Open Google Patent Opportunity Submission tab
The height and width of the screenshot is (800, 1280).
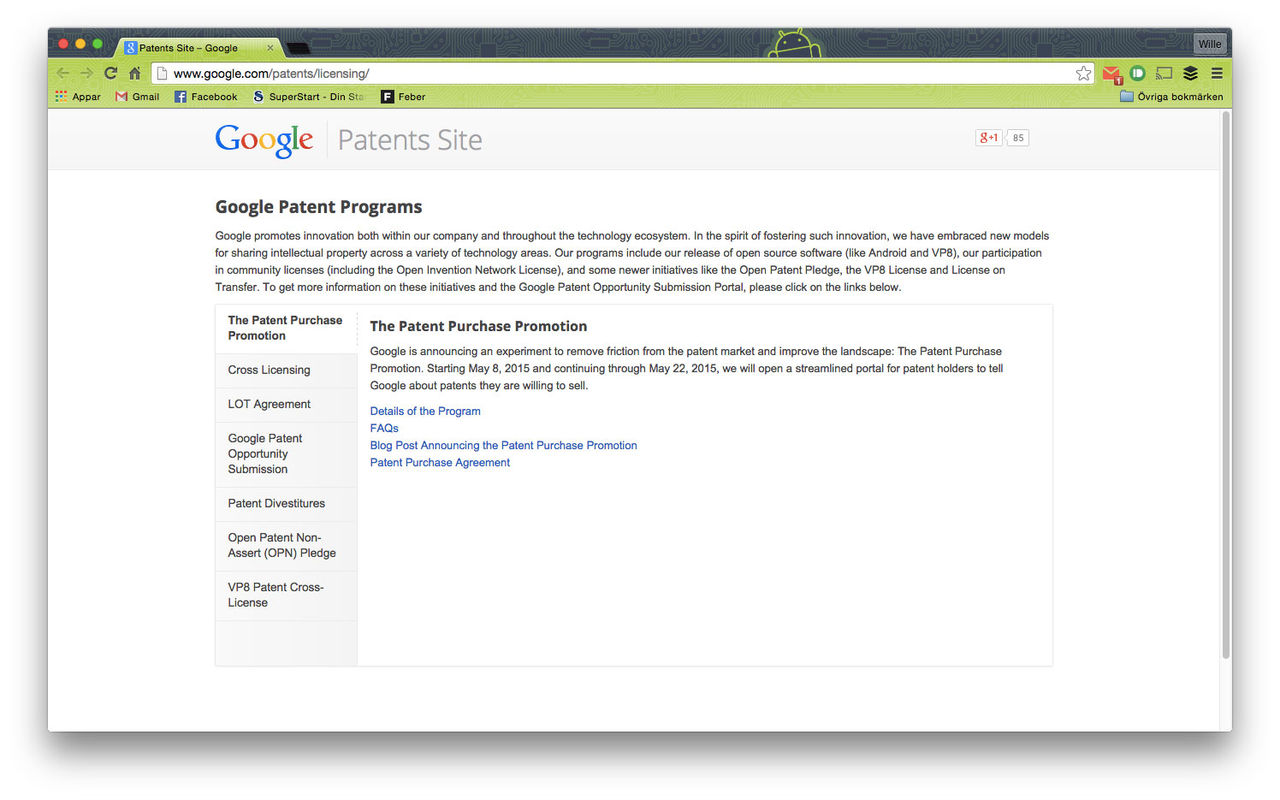(x=286, y=454)
